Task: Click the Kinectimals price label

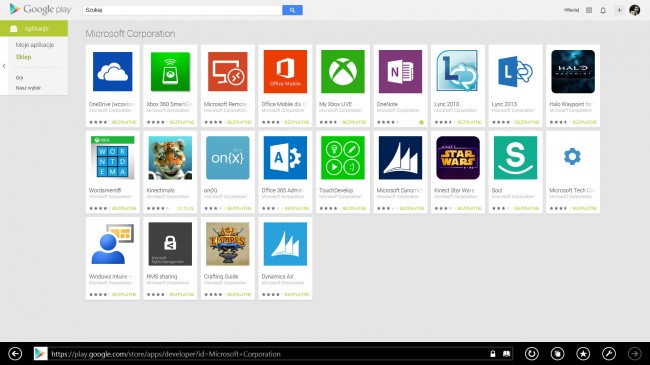Action: tap(185, 208)
